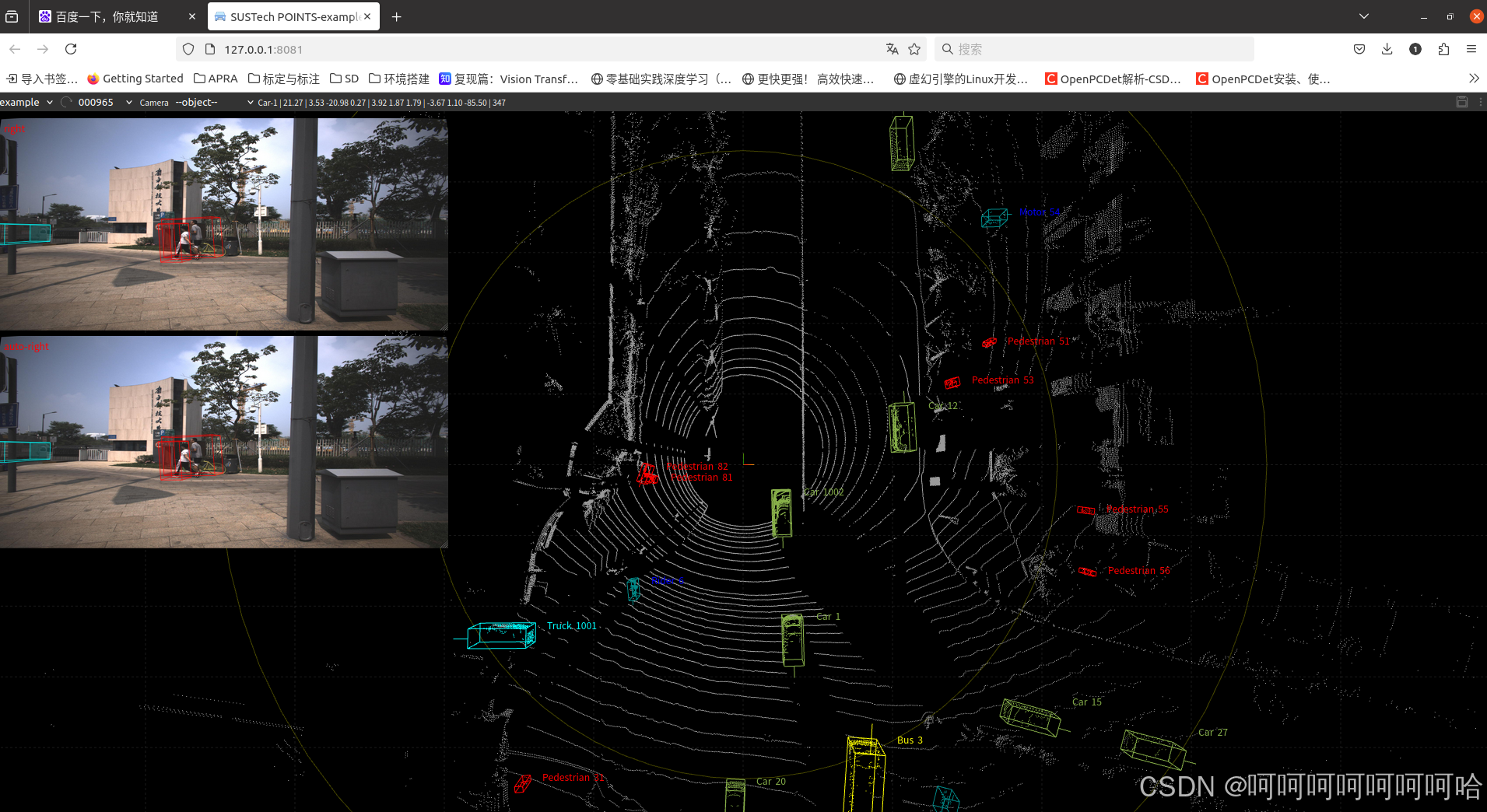Open the Pocket save icon
Viewport: 1487px width, 812px height.
pos(1359,49)
